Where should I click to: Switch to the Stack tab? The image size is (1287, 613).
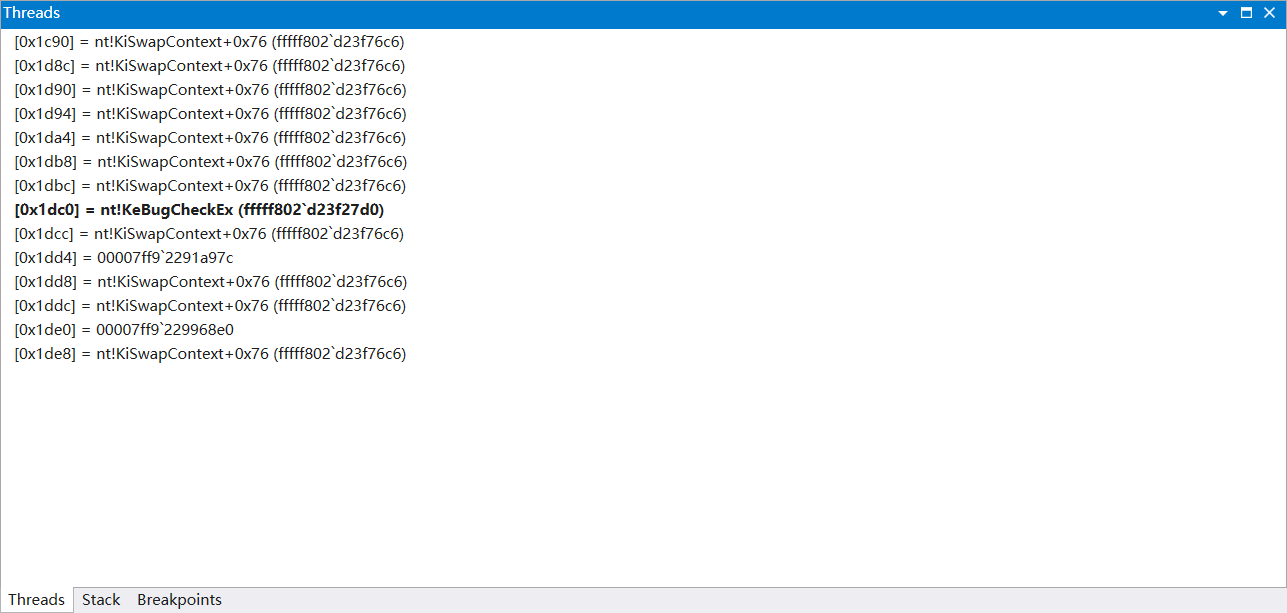point(100,599)
